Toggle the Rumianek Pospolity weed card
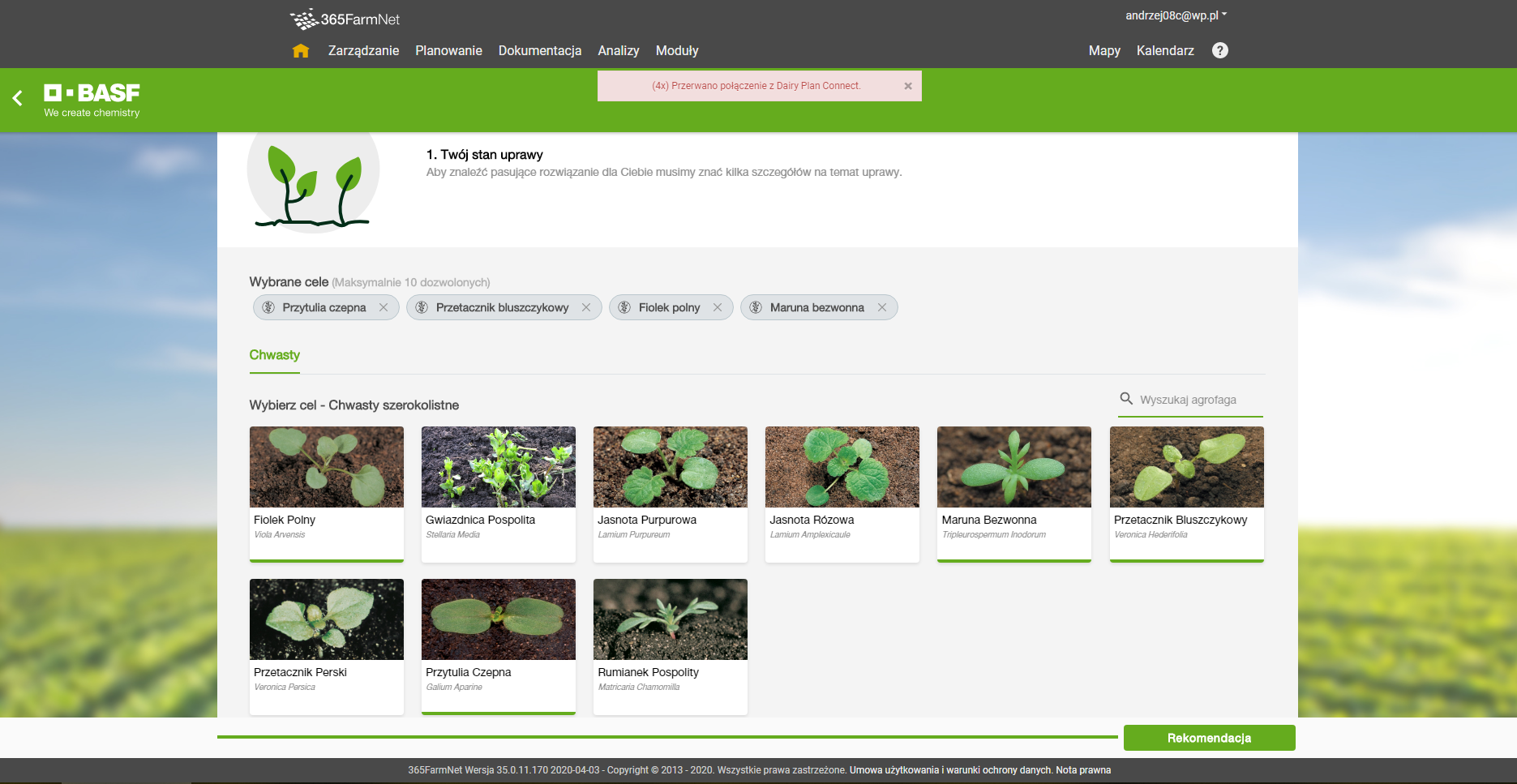The image size is (1517, 784). click(670, 645)
